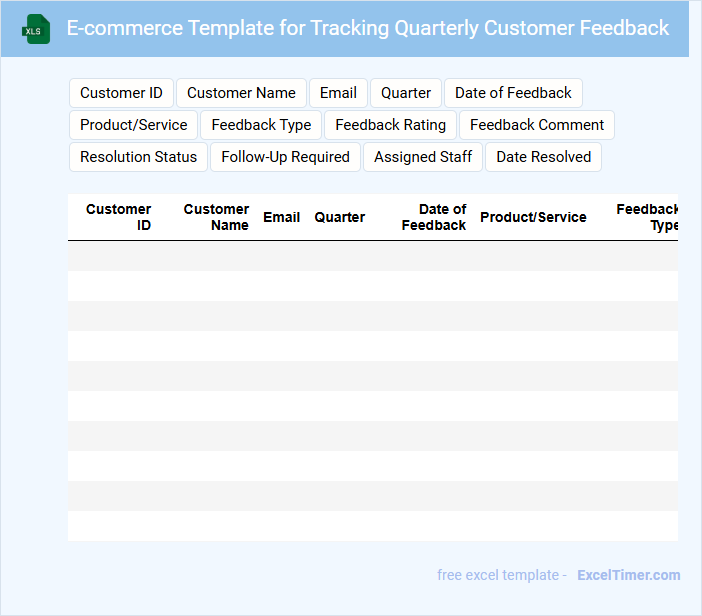Click the Follow-Up Required tag
Image resolution: width=702 pixels, height=616 pixels.
point(285,157)
